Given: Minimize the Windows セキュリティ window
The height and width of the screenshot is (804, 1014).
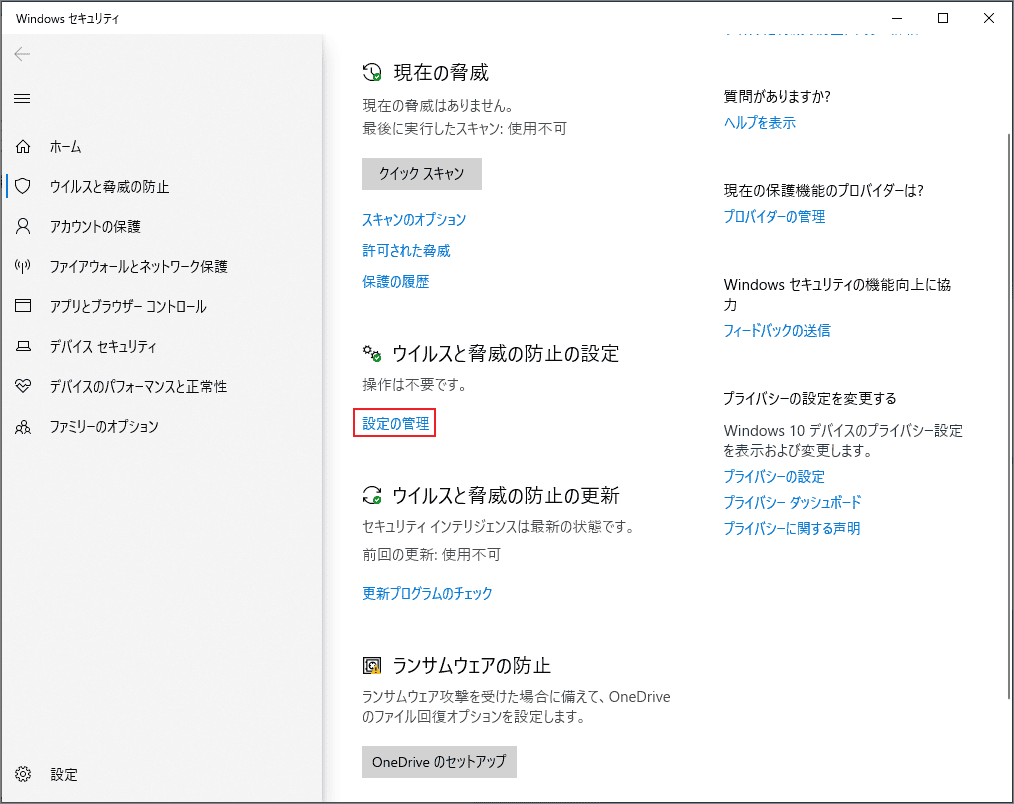Looking at the screenshot, I should 897,18.
